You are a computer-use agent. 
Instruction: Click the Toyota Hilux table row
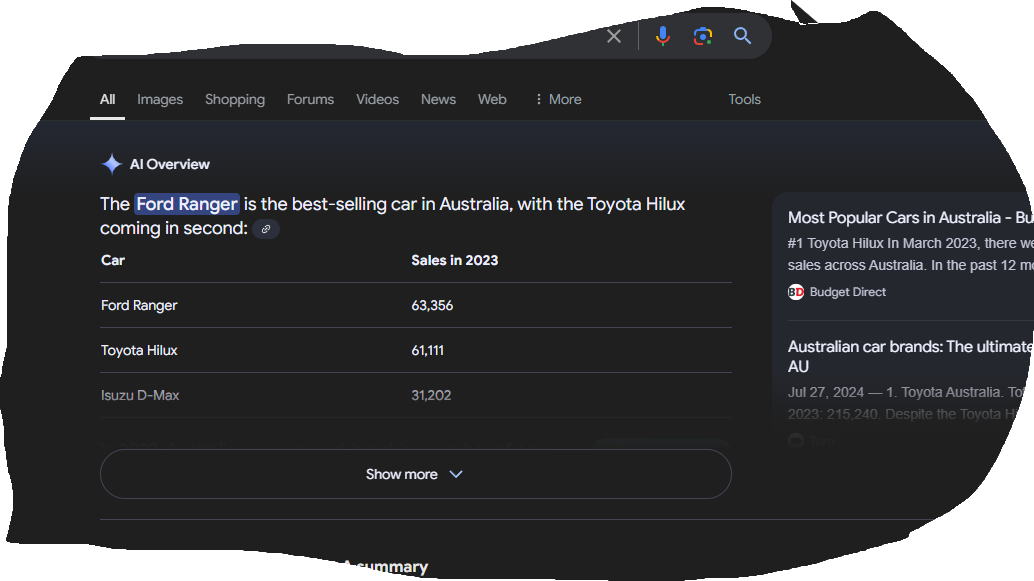coord(415,350)
